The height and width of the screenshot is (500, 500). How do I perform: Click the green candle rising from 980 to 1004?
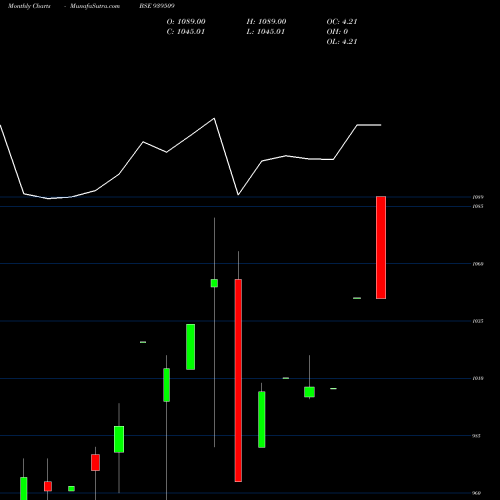coord(262,419)
